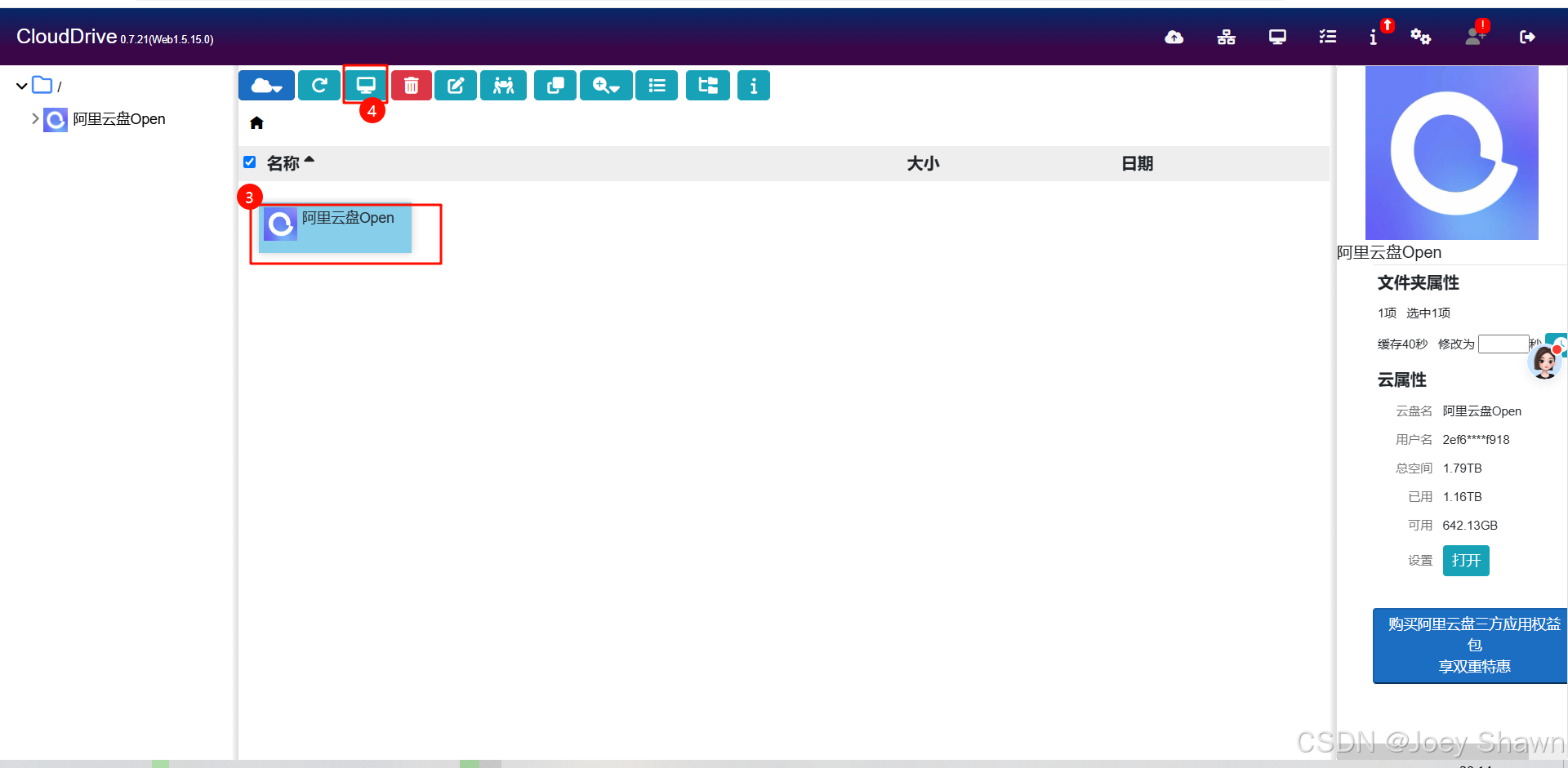Toggle the folder tree panel icon
This screenshot has height=768, width=1568.
click(708, 86)
